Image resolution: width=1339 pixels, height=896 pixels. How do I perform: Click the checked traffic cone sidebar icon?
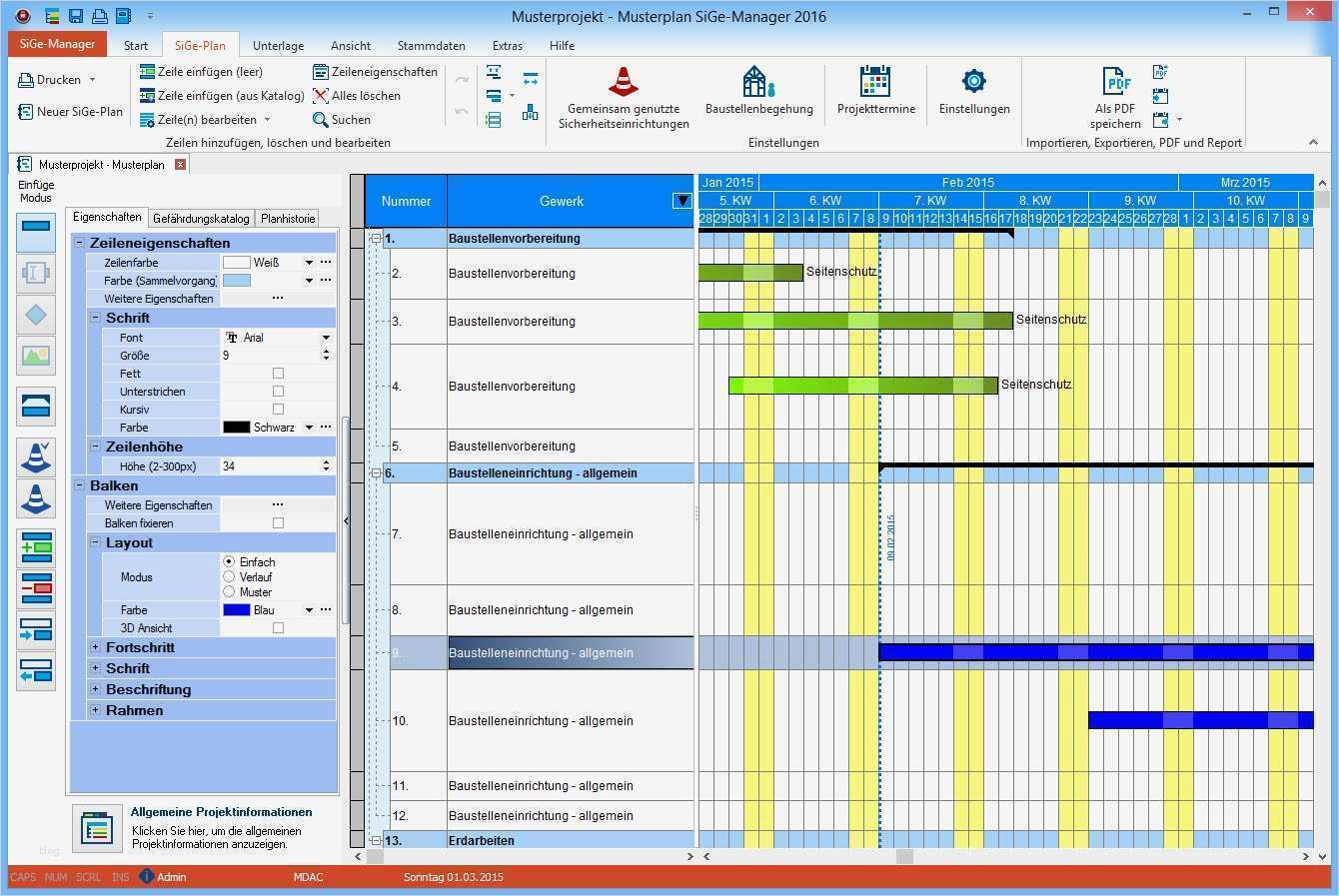tap(36, 455)
